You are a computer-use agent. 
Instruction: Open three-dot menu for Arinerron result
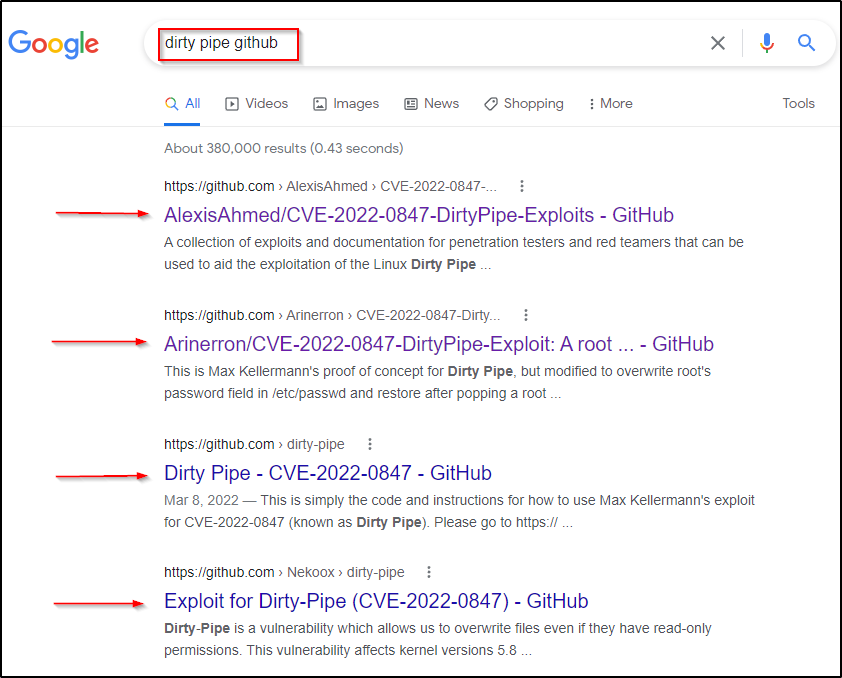[526, 315]
